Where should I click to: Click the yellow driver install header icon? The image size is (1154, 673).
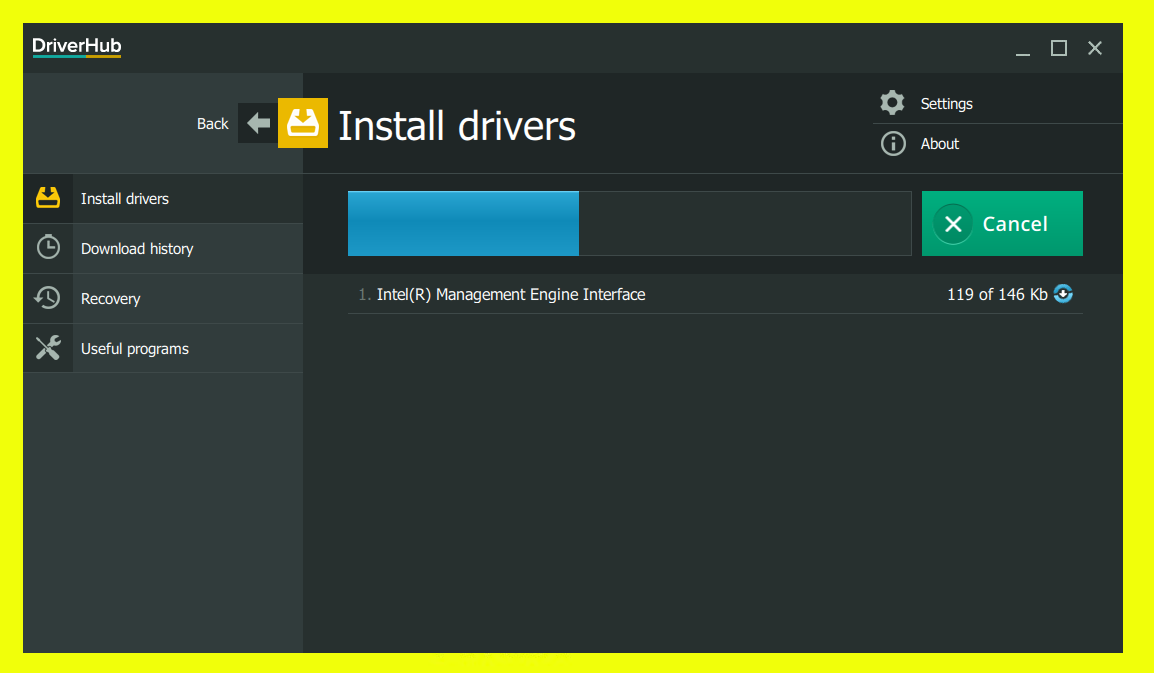302,122
